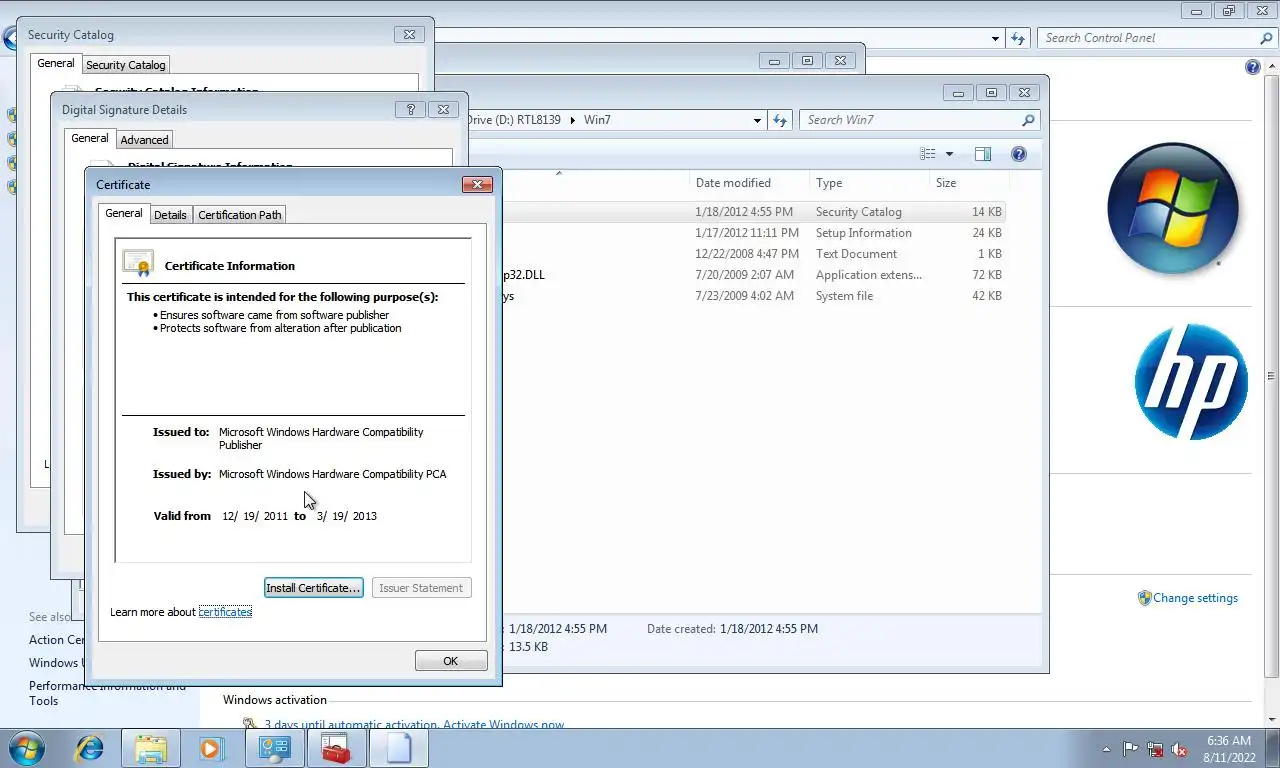Click the certificate icon beside Certificate Information

point(138,263)
